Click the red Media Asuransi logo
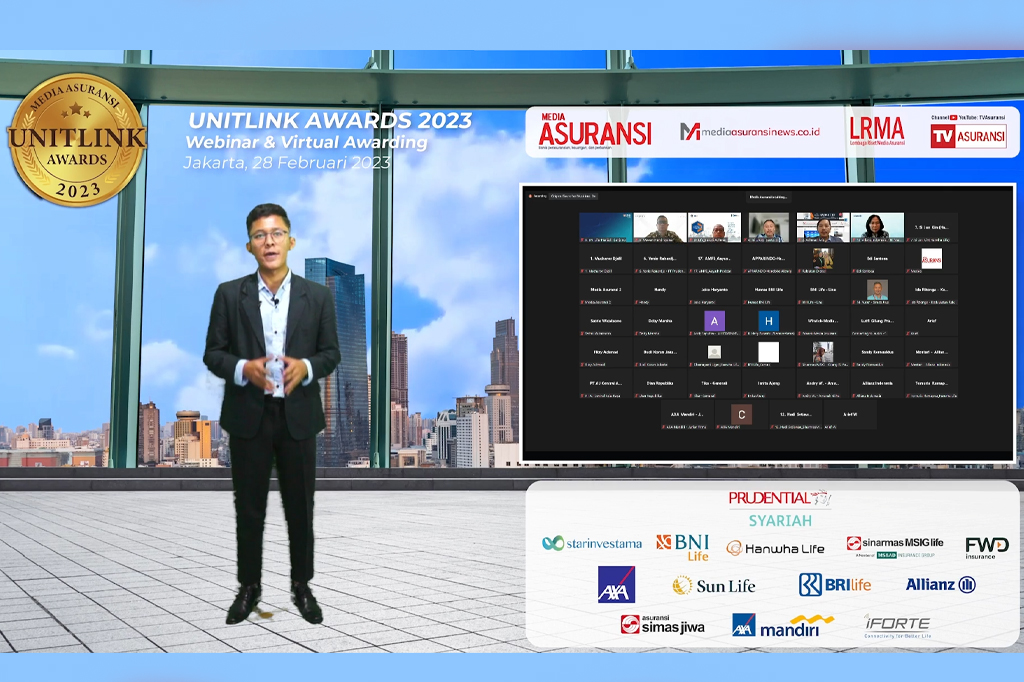Image resolution: width=1024 pixels, height=682 pixels. click(595, 129)
